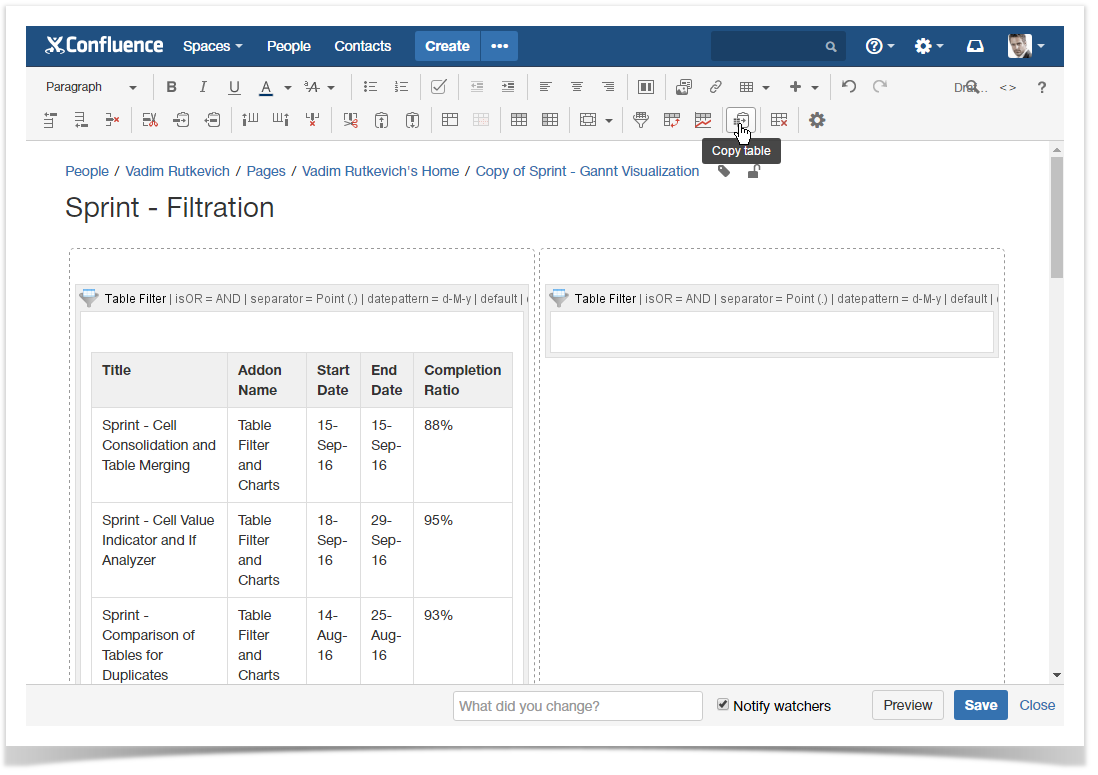The width and height of the screenshot is (1098, 775).
Task: Toggle bold formatting
Action: (x=172, y=87)
